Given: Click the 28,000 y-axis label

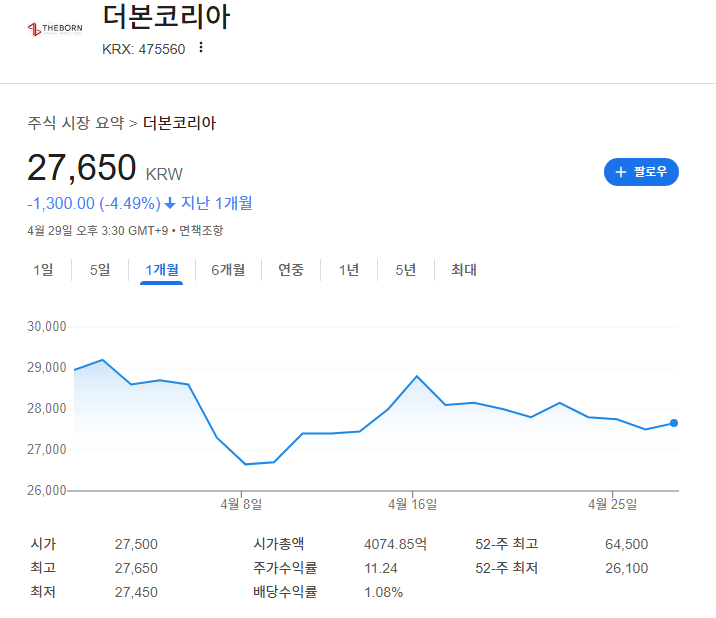Looking at the screenshot, I should coord(47,408).
